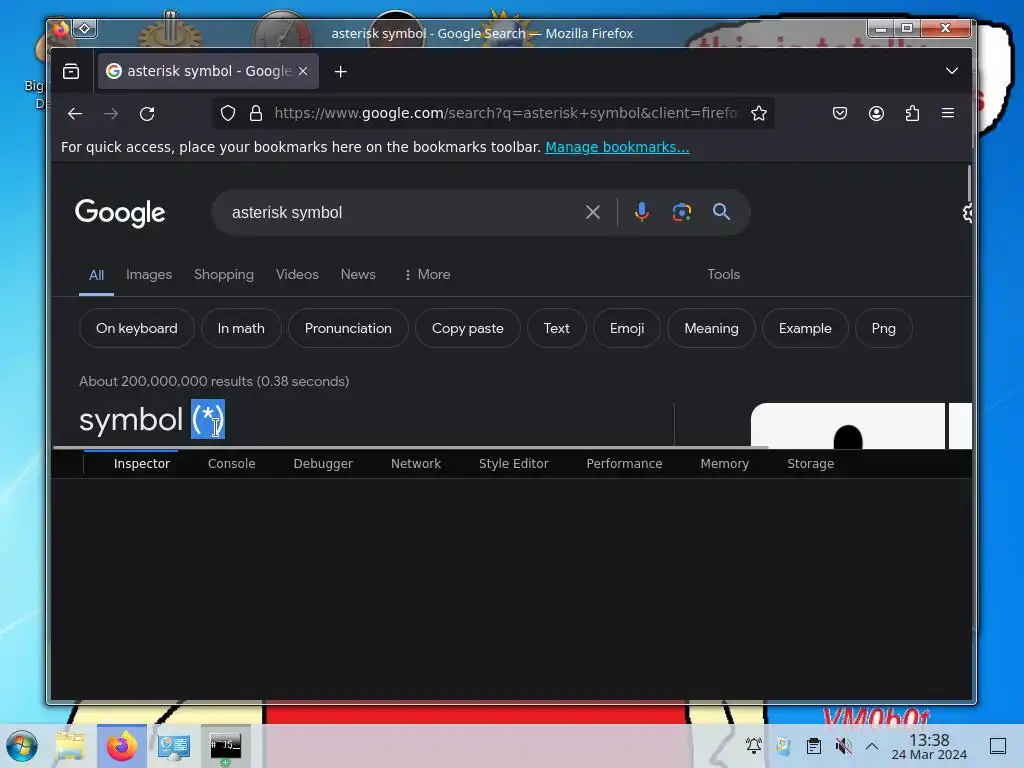Select the On keyboard chip
Viewport: 1024px width, 768px height.
(136, 328)
